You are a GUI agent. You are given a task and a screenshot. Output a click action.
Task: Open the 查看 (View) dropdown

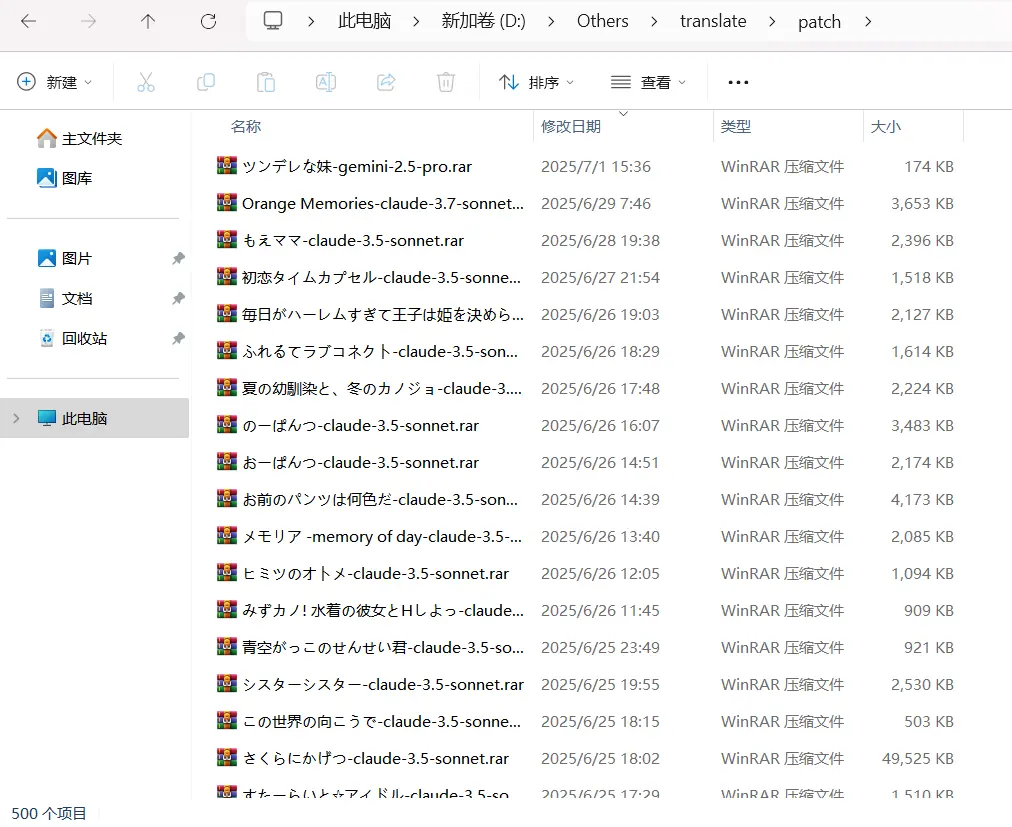point(648,82)
